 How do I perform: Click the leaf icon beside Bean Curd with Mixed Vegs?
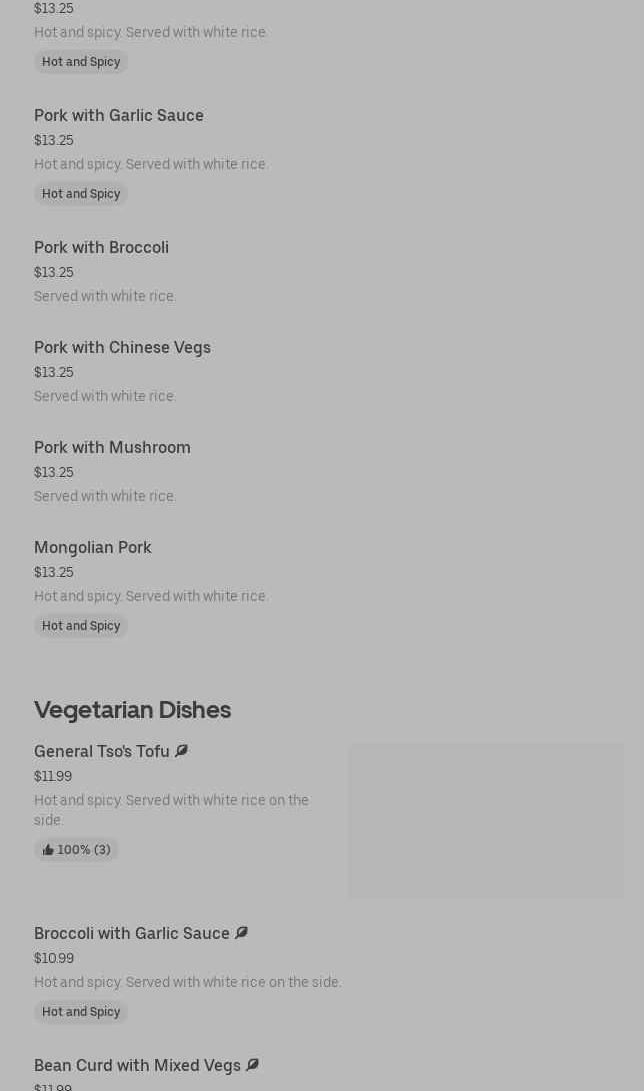(x=252, y=1065)
